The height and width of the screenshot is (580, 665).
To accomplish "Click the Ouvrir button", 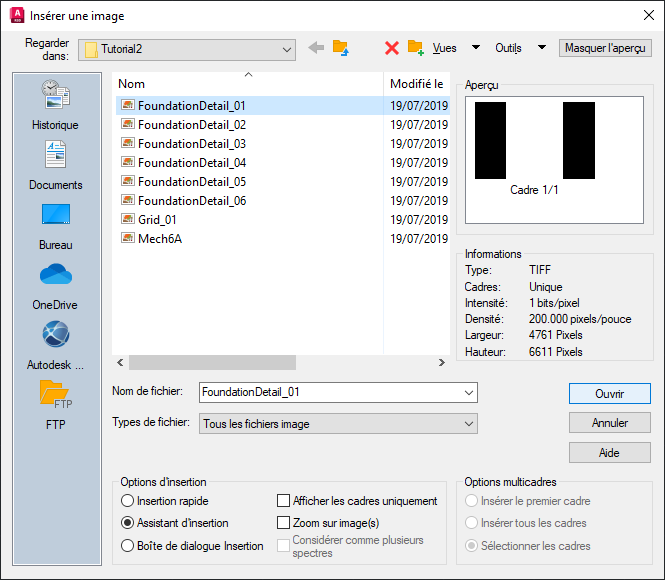I will click(609, 394).
